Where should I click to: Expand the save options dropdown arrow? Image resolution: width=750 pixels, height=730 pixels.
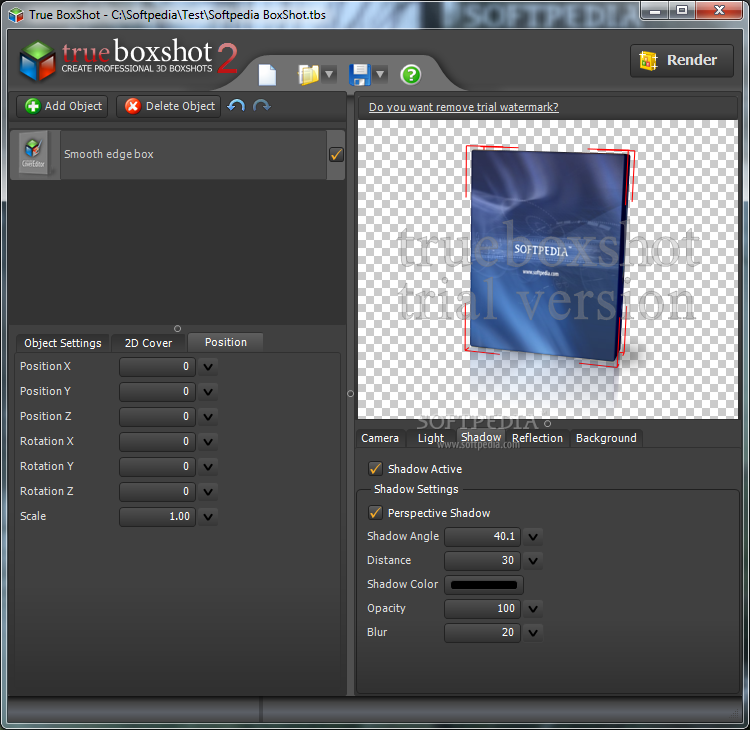click(x=380, y=74)
